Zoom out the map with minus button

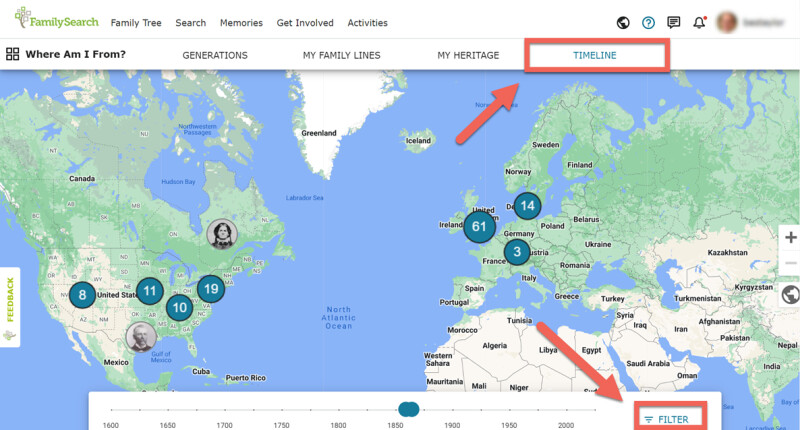click(x=790, y=262)
